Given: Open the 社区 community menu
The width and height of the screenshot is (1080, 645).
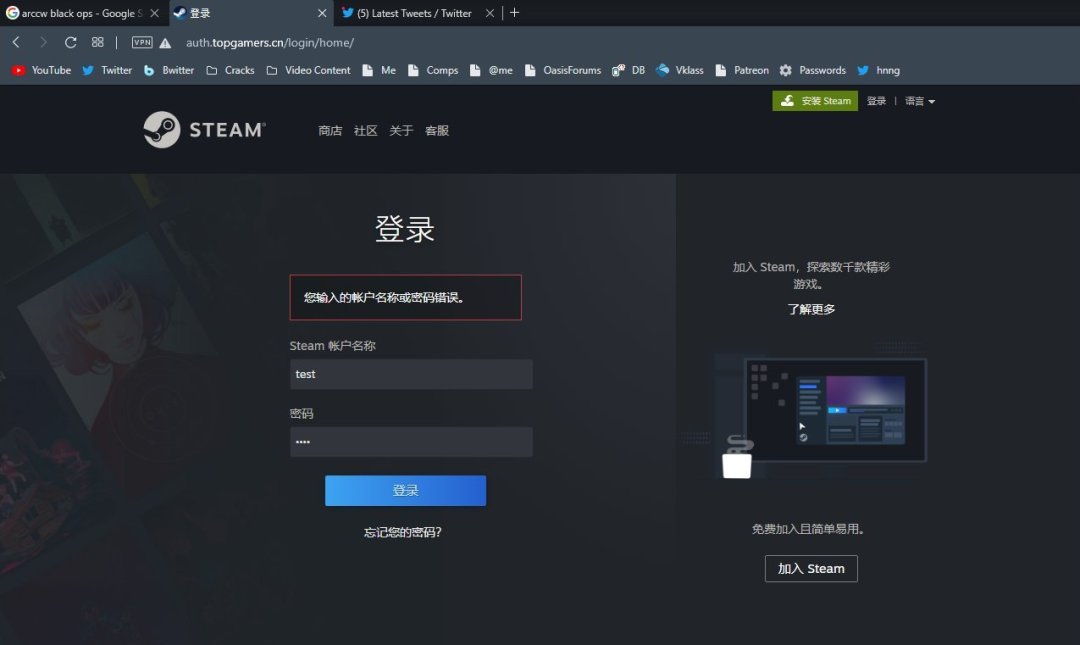Looking at the screenshot, I should tap(366, 130).
